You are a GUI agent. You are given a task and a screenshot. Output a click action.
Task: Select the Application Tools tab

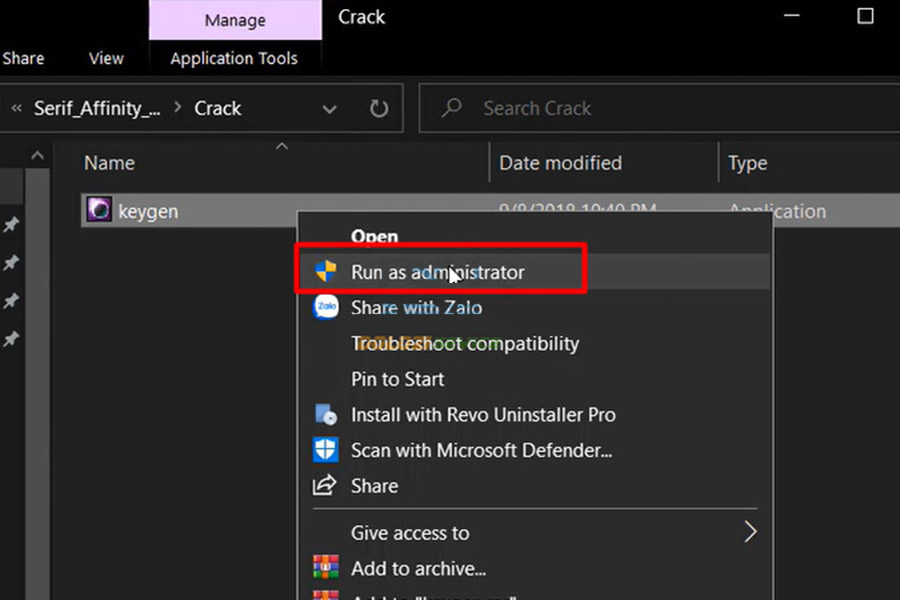(234, 58)
